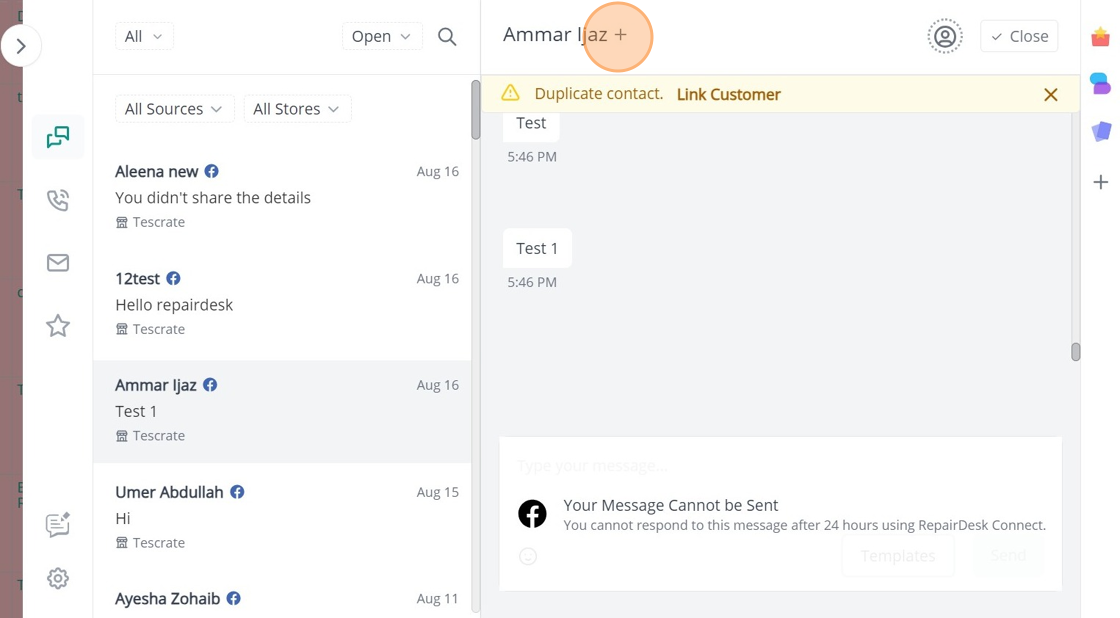The image size is (1120, 618).
Task: Expand the All Stores dropdown
Action: tap(297, 109)
